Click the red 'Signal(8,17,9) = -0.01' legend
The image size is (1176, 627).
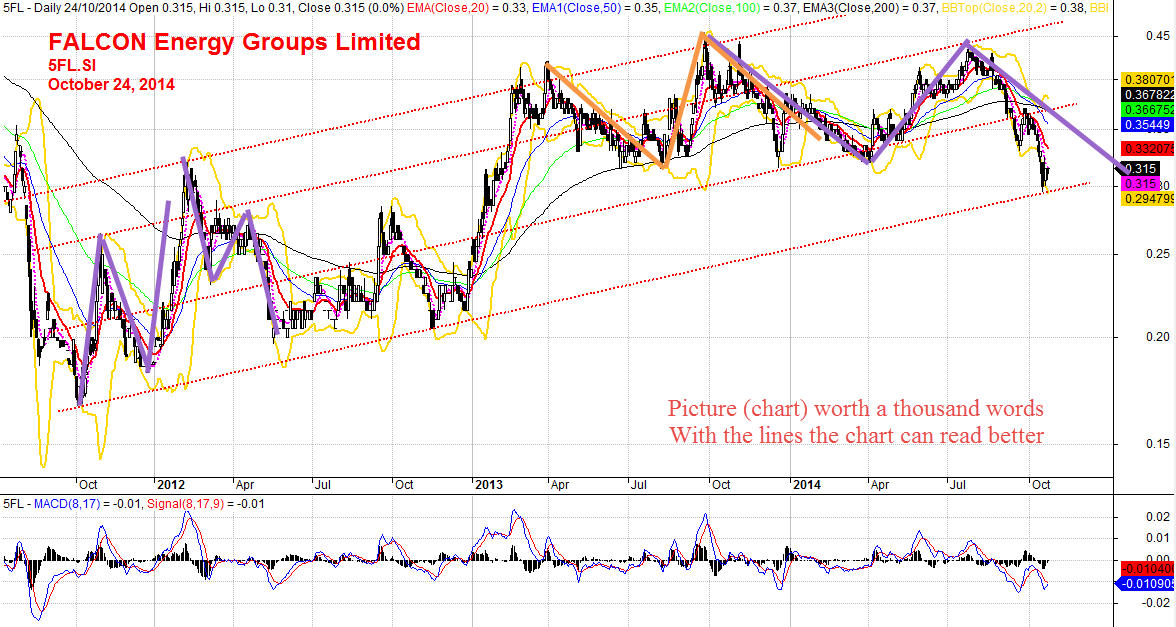point(206,504)
